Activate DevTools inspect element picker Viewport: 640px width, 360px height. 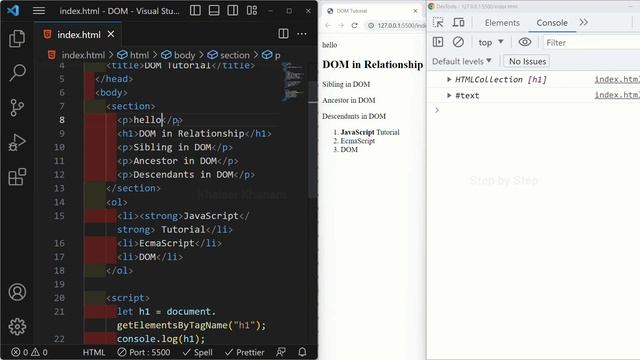tap(438, 22)
